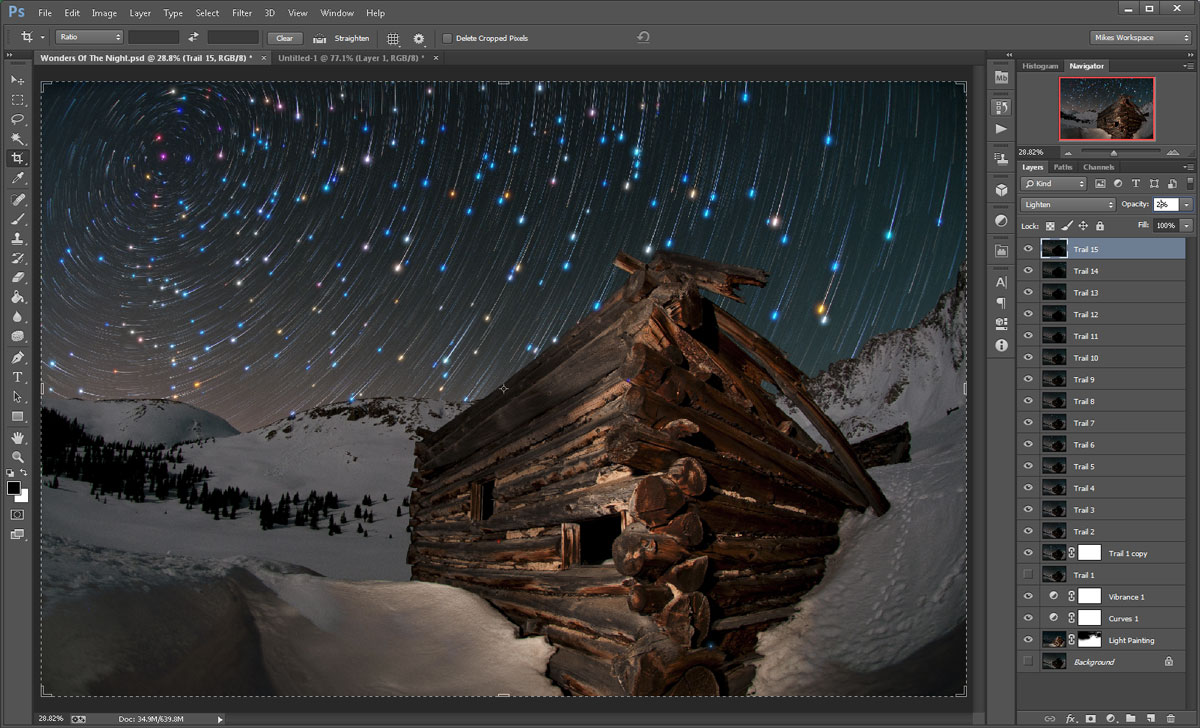Add a layer mask
Screen dimensions: 1200x728
(x=1091, y=718)
